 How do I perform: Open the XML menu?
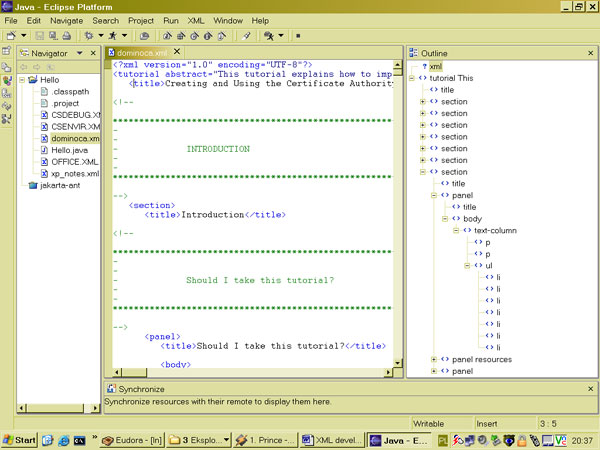(x=197, y=20)
